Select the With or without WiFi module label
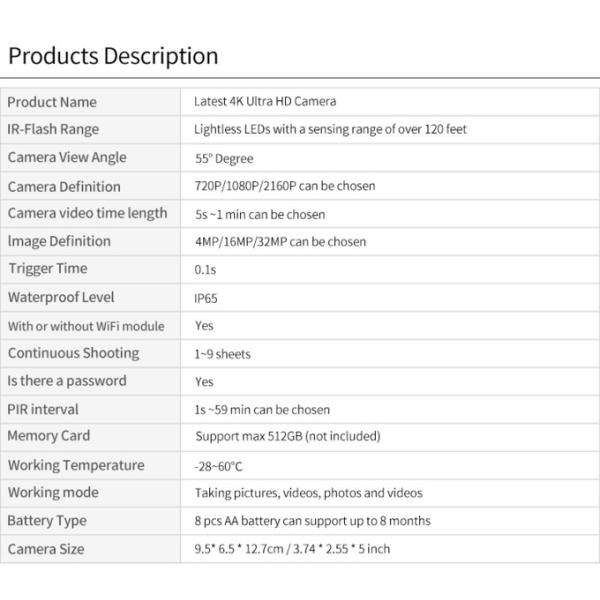Image resolution: width=600 pixels, height=600 pixels. (x=86, y=326)
